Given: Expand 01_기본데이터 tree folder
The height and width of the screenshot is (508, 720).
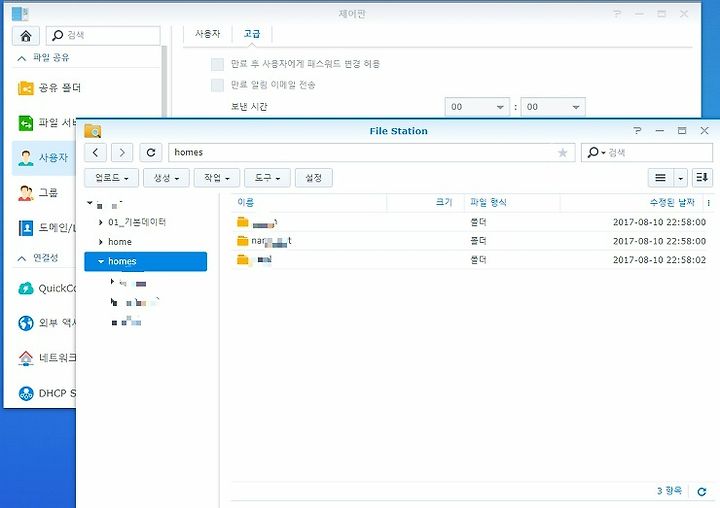Looking at the screenshot, I should (x=101, y=222).
